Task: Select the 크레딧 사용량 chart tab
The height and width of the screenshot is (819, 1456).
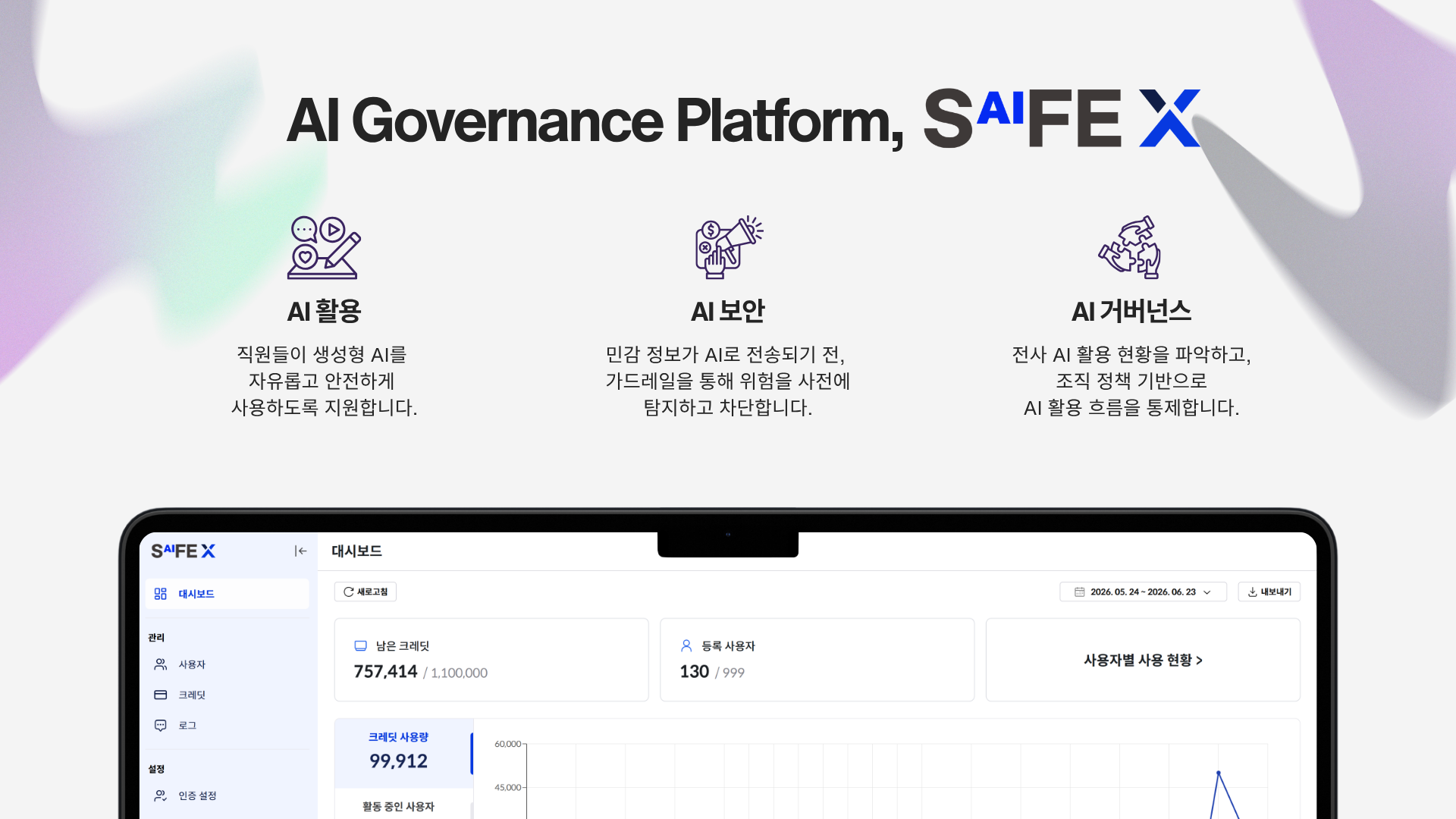Action: 403,753
